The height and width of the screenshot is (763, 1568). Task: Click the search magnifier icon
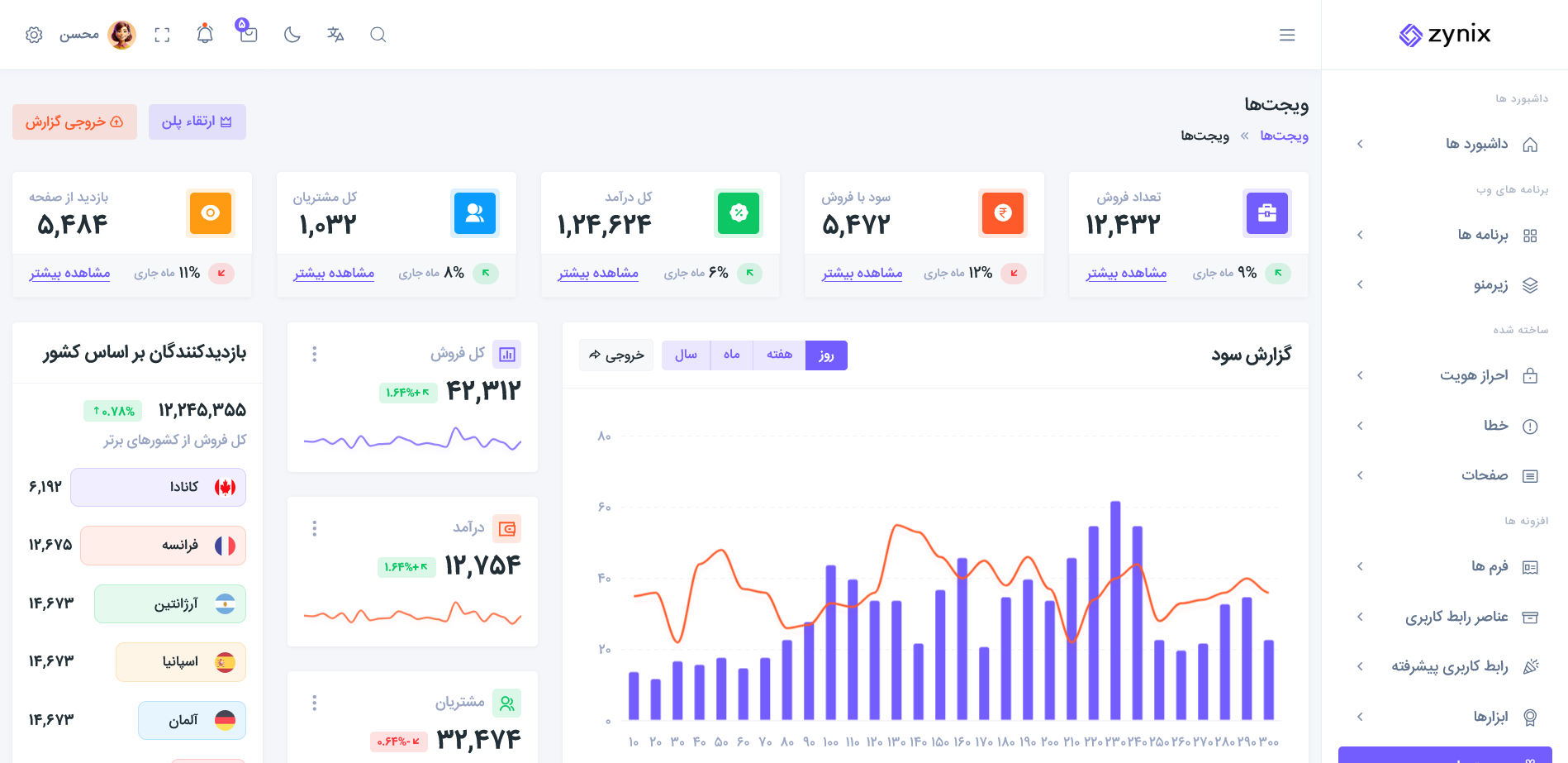point(378,35)
